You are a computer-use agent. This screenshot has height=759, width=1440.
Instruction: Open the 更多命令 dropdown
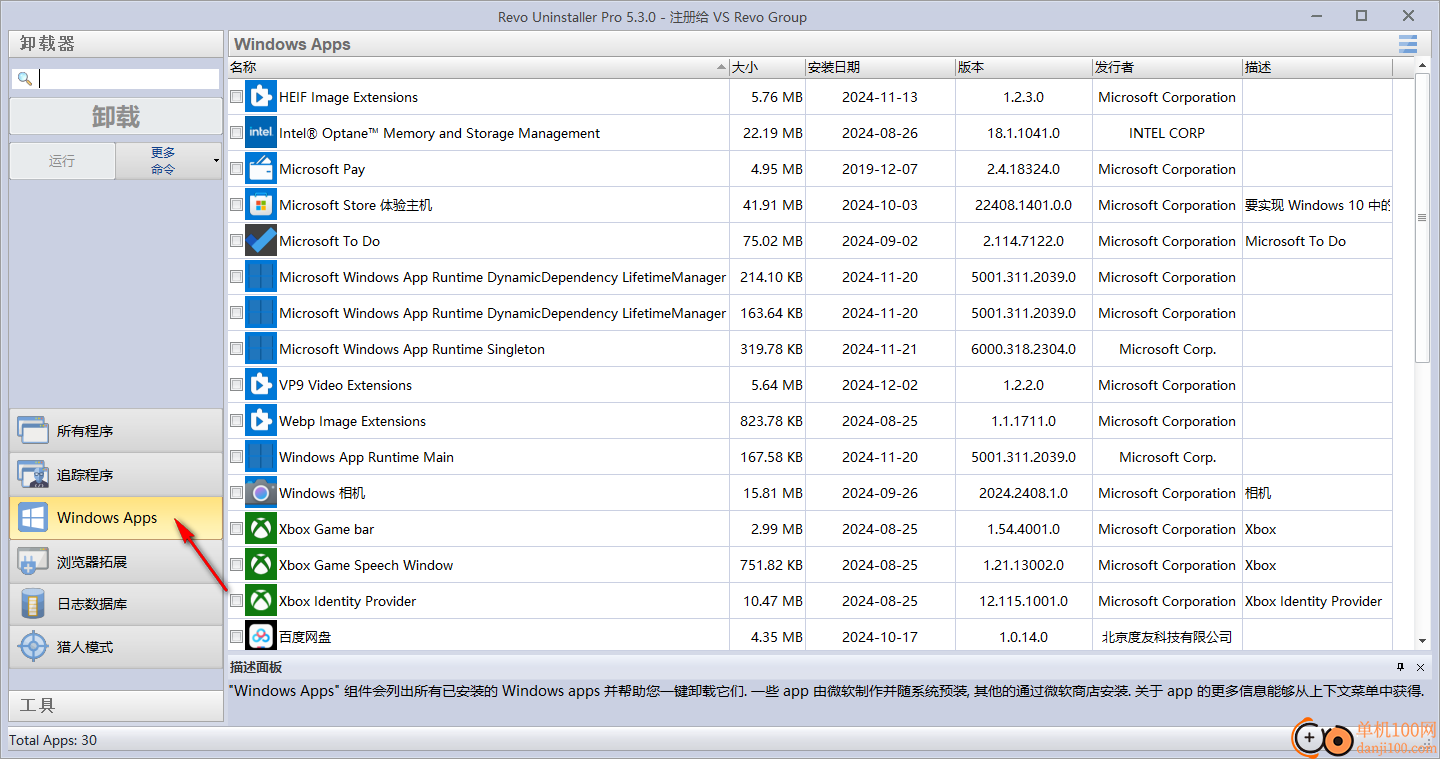[169, 161]
